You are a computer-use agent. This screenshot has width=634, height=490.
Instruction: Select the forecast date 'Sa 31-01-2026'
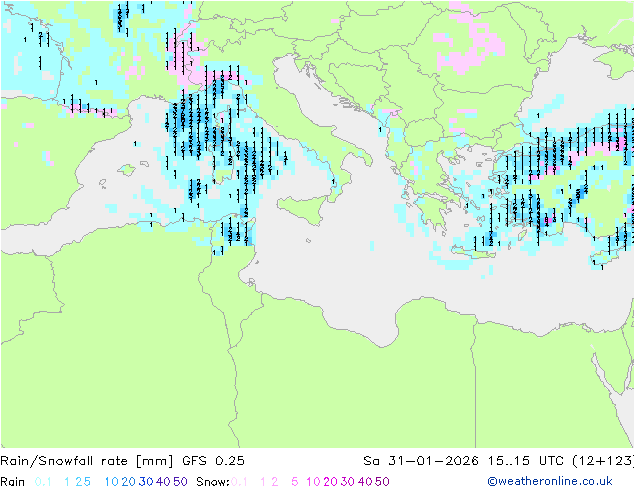pyautogui.click(x=421, y=461)
